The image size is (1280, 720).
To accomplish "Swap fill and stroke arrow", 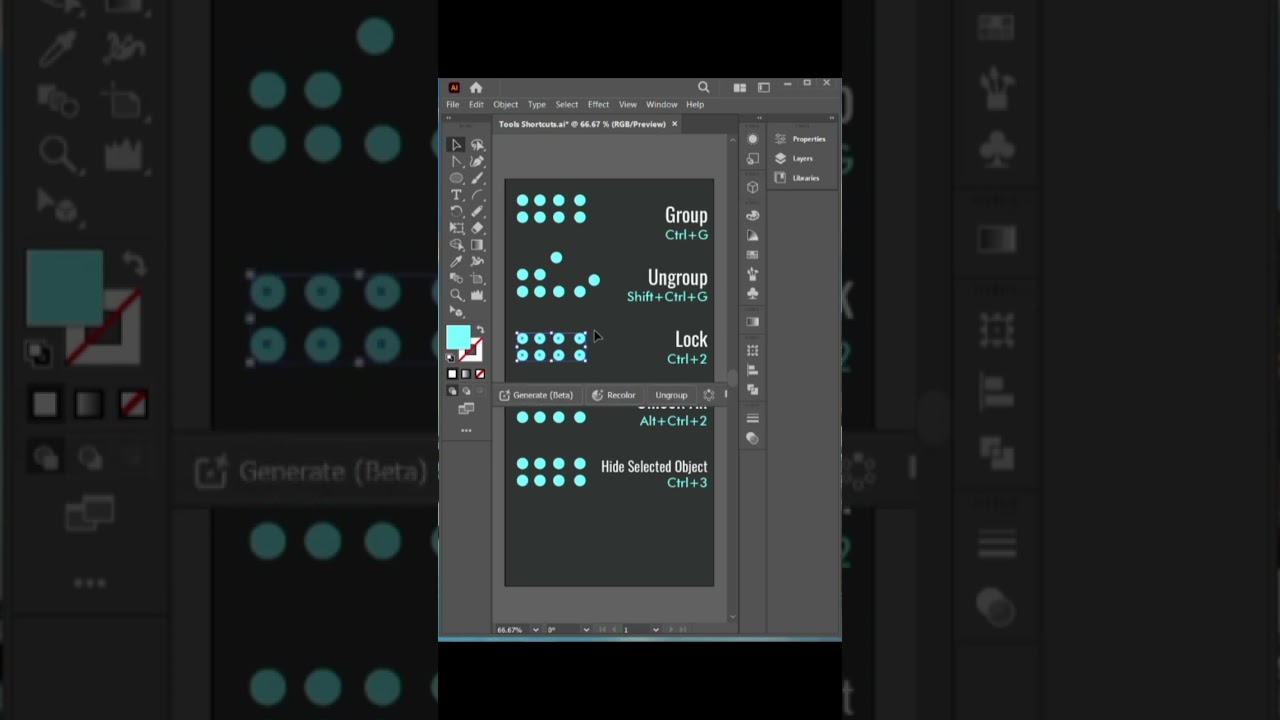I will click(480, 331).
